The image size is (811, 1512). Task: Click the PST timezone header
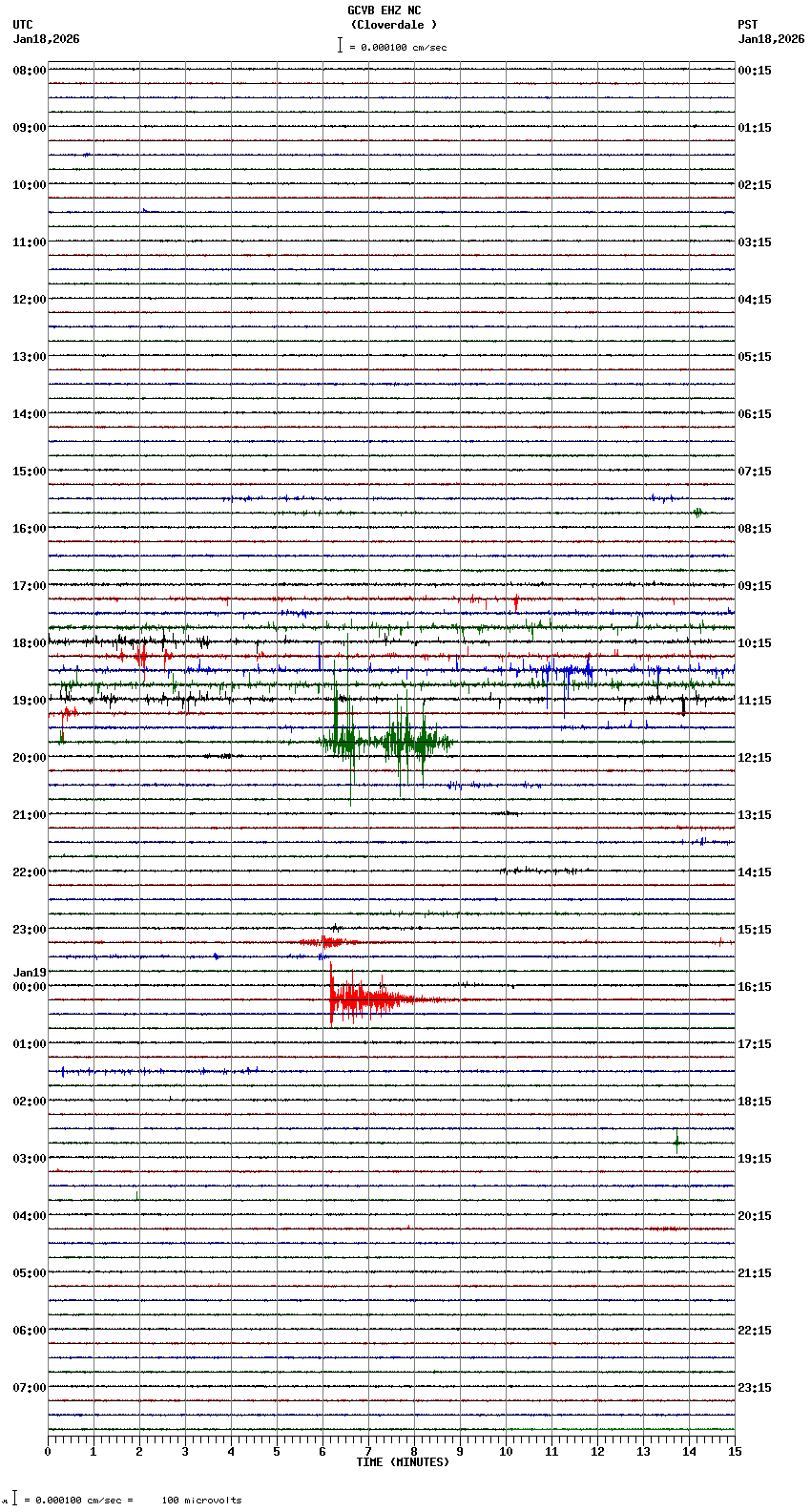[747, 25]
